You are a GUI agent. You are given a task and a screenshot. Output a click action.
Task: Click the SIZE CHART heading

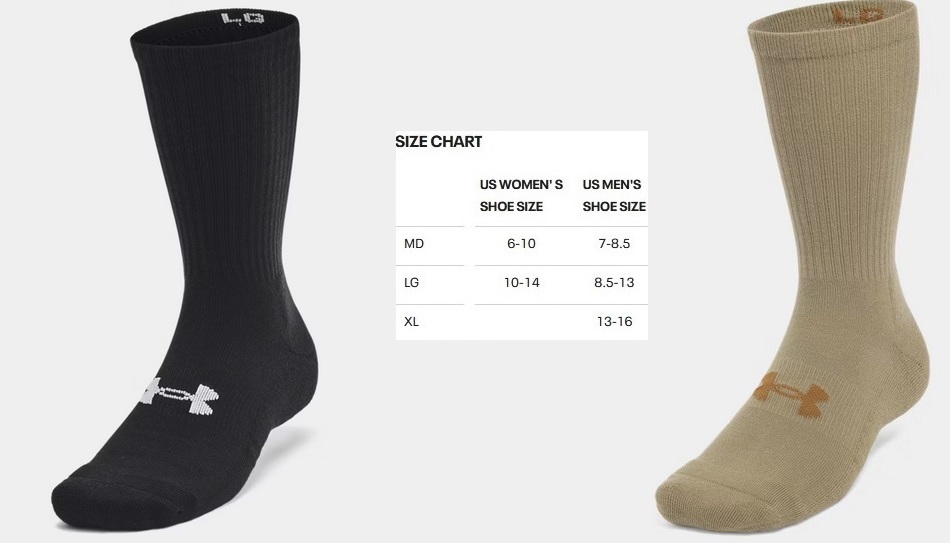pyautogui.click(x=439, y=142)
